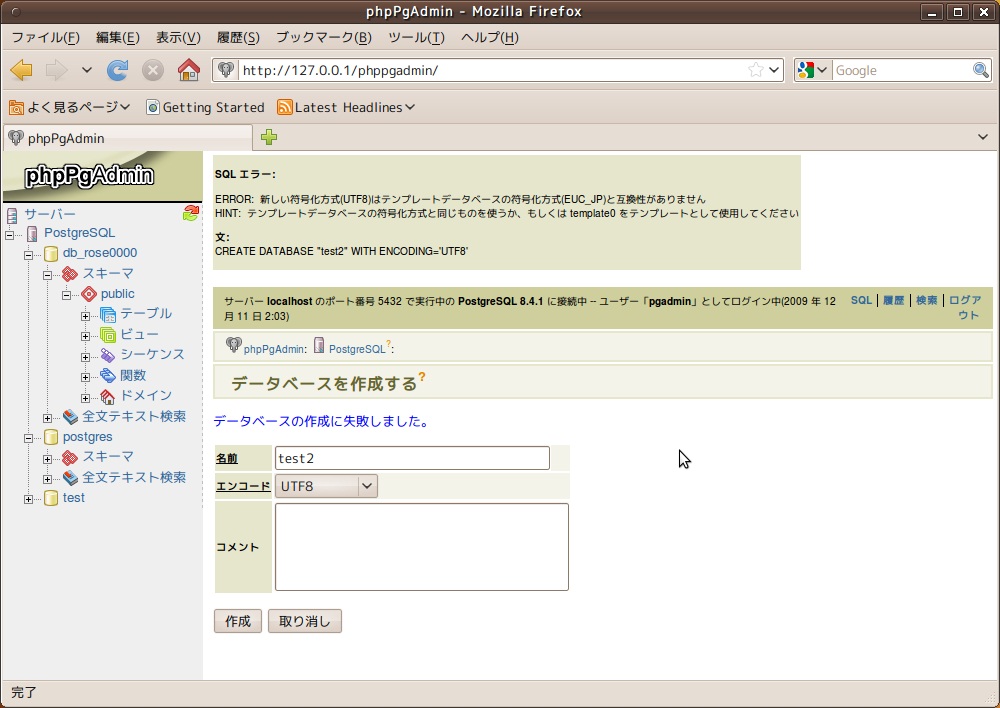The width and height of the screenshot is (1000, 708).
Task: Open the 検索 search link
Action: tap(927, 300)
